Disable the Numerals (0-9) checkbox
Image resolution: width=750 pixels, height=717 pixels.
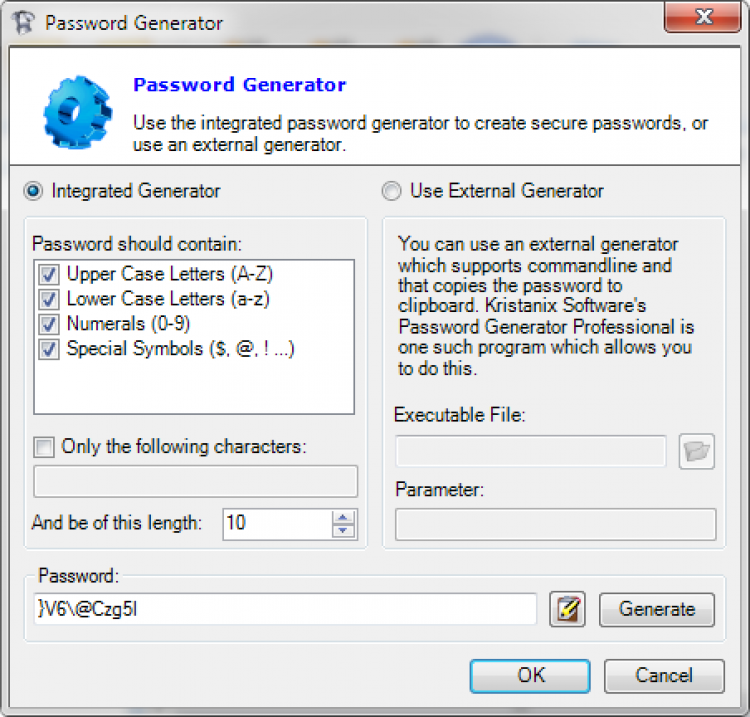pos(48,324)
